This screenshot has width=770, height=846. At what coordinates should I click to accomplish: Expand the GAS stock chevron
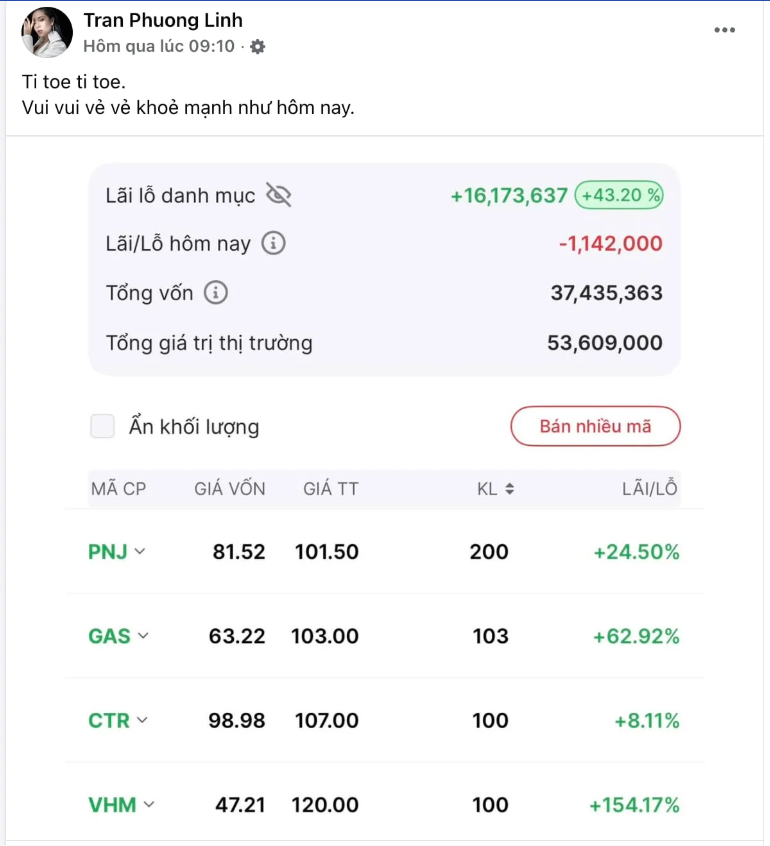144,636
